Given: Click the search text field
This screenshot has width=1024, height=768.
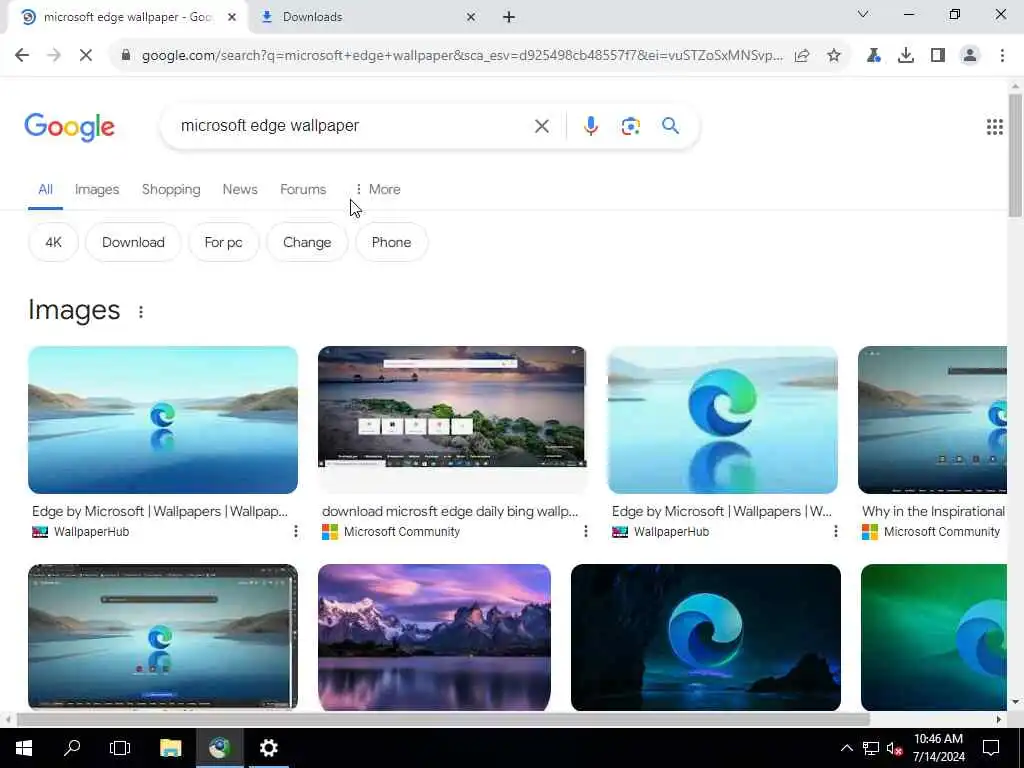Looking at the screenshot, I should (x=353, y=125).
